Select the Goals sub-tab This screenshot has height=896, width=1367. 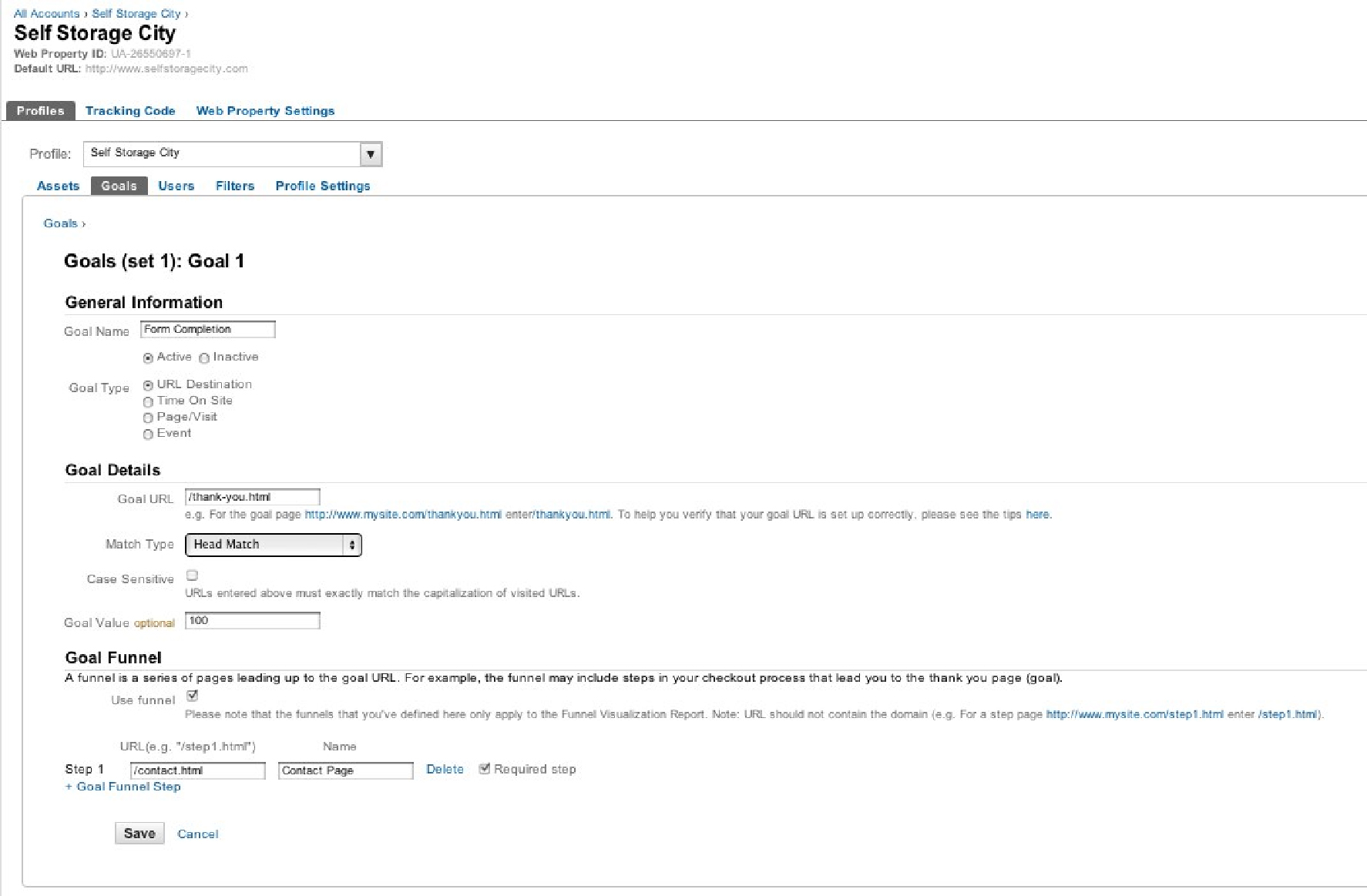pos(119,186)
